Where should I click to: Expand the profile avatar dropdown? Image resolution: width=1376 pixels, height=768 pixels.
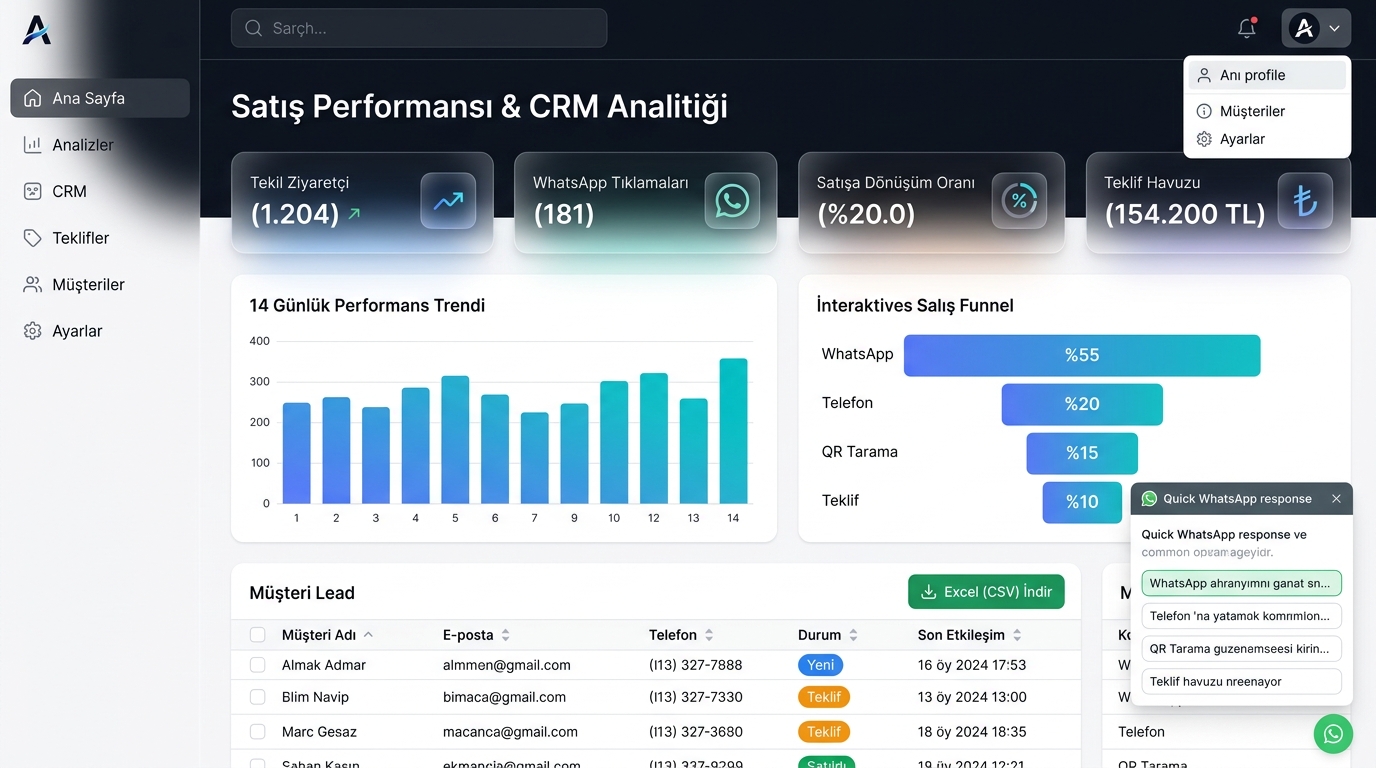pyautogui.click(x=1316, y=28)
